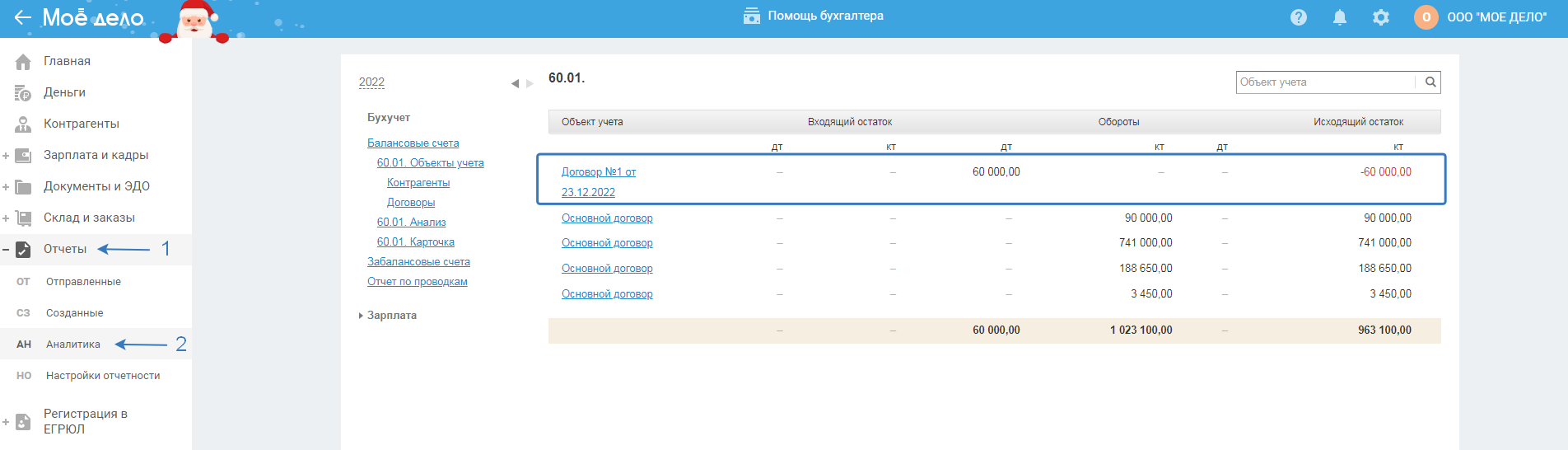Open Созданные reports submenu
The height and width of the screenshot is (450, 1568).
pyautogui.click(x=75, y=313)
